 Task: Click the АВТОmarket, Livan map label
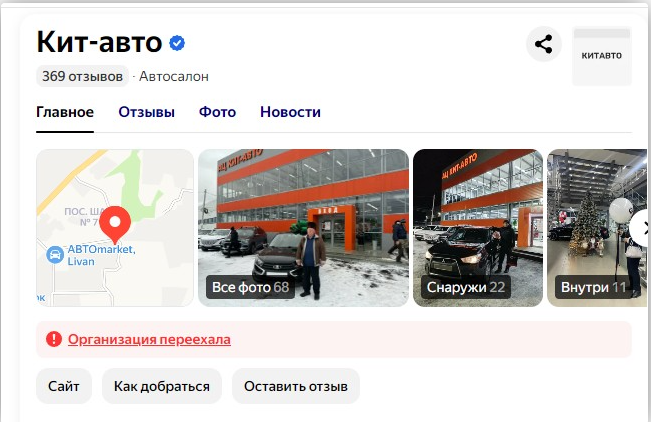click(x=101, y=255)
